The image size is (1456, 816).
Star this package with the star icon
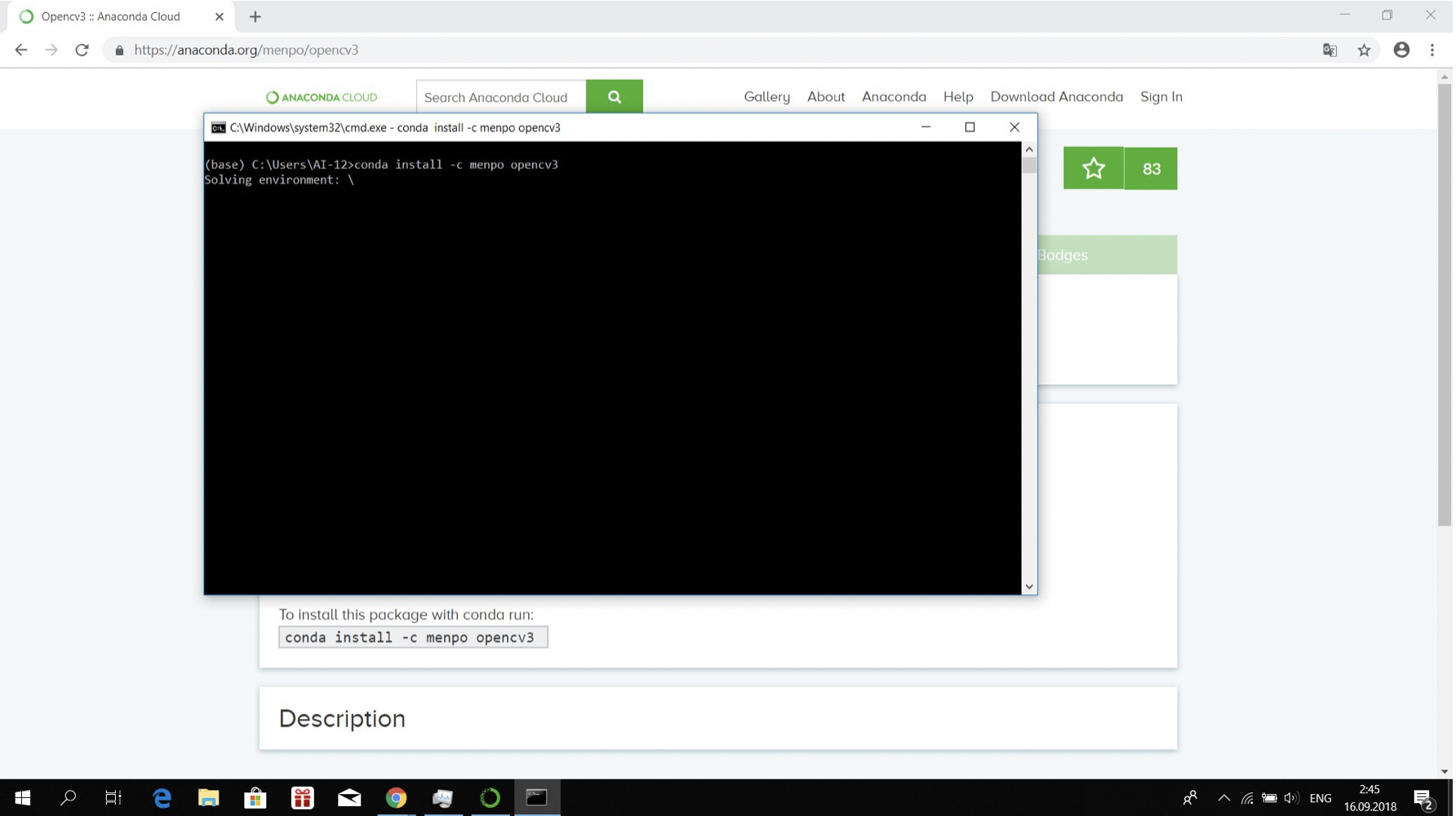pyautogui.click(x=1095, y=169)
